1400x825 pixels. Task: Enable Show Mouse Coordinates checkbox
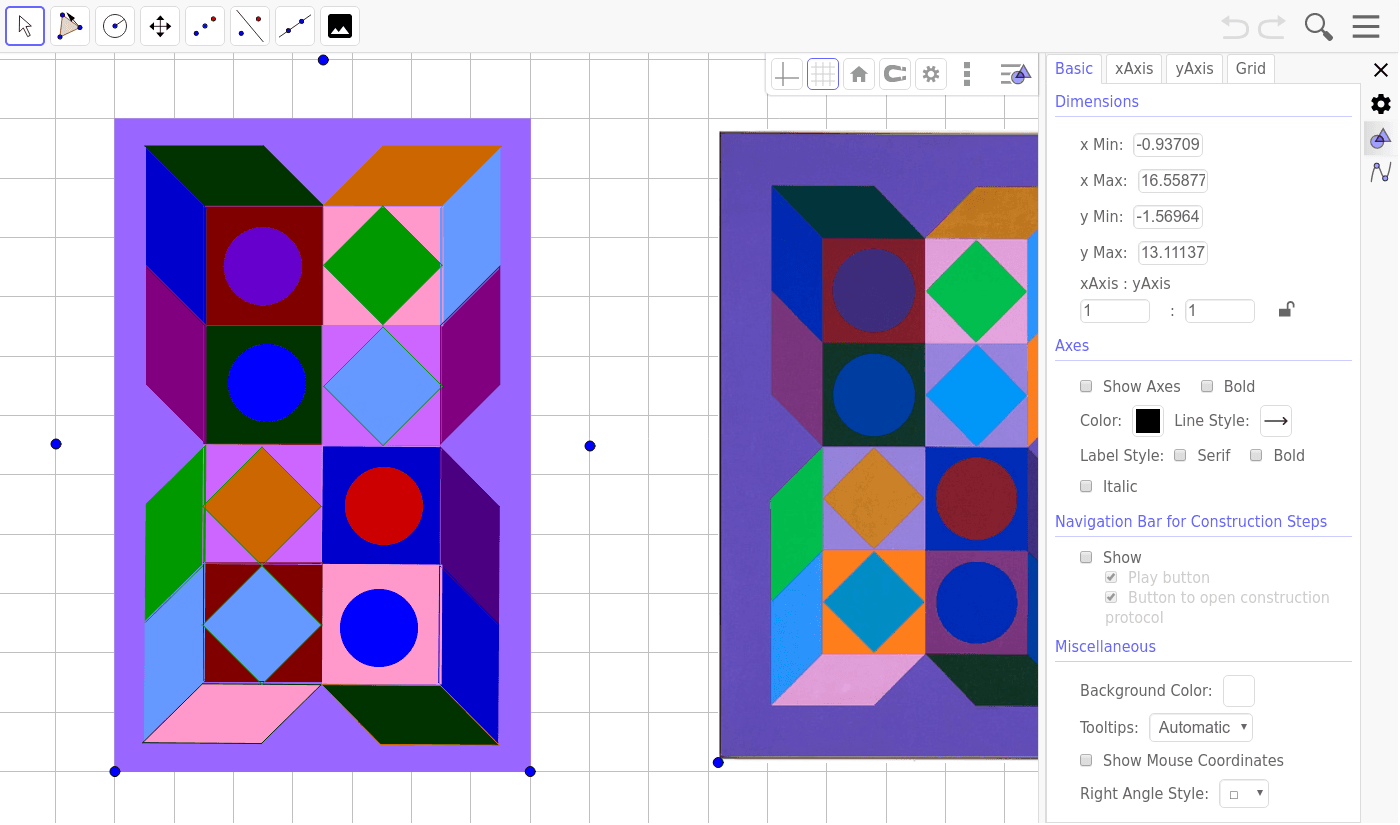tap(1086, 760)
